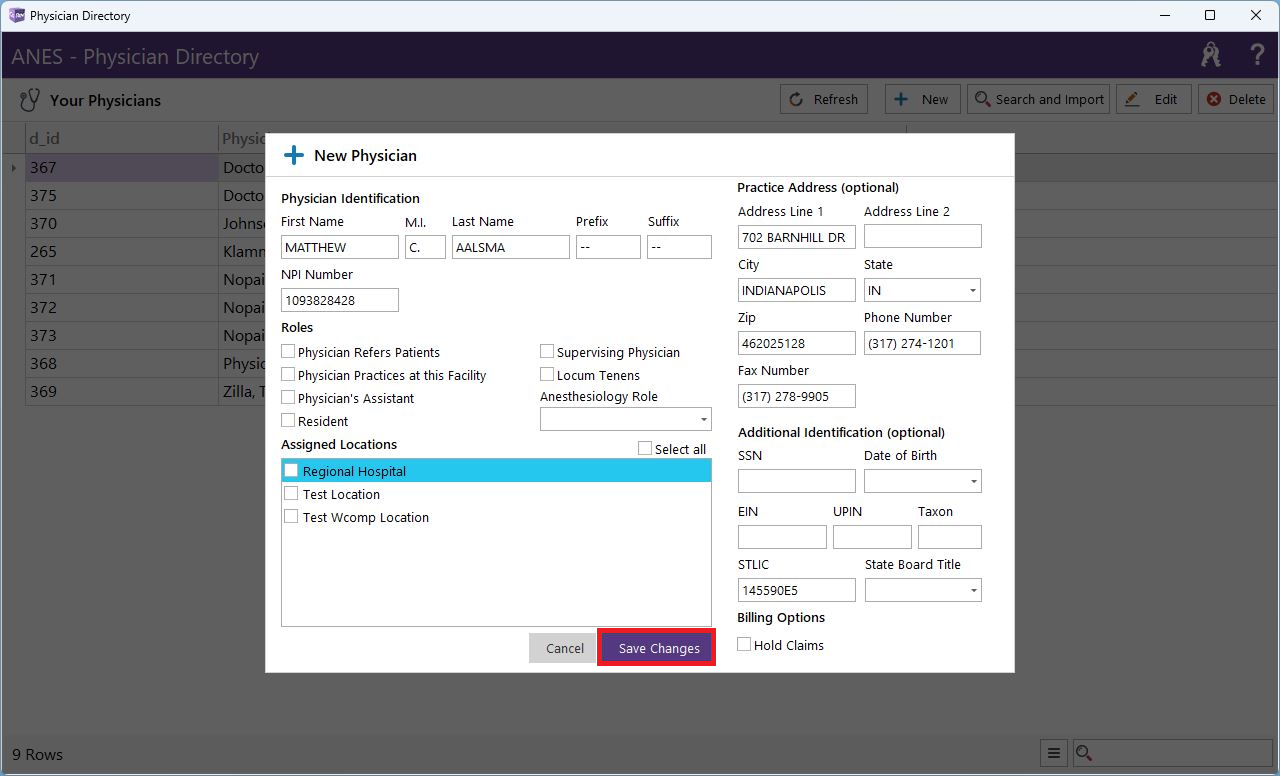
Task: Click the keys icon in header
Action: (1211, 55)
